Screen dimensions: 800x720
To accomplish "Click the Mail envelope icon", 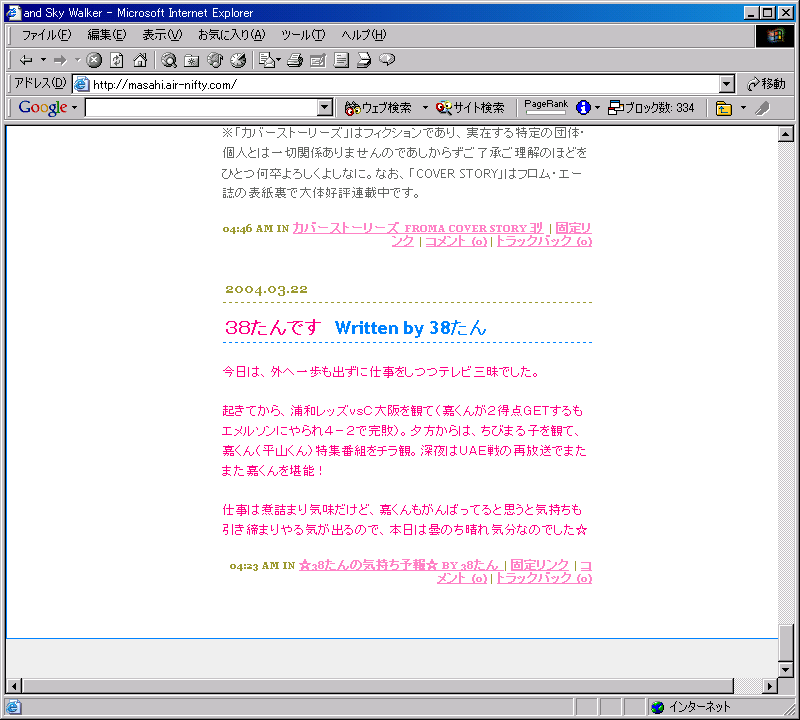I will click(266, 60).
